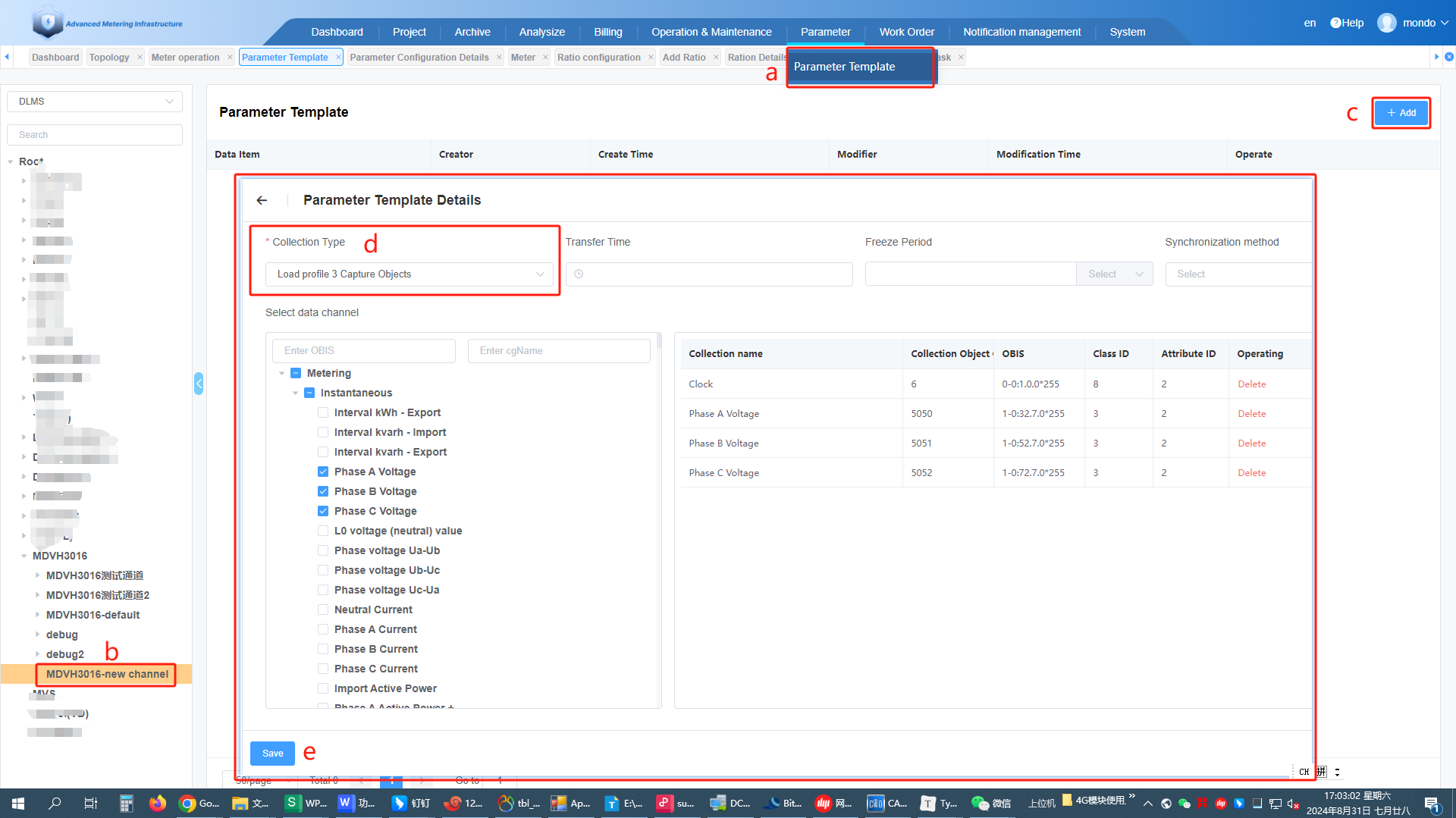
Task: Click the Freeze Period input field
Action: [x=971, y=274]
